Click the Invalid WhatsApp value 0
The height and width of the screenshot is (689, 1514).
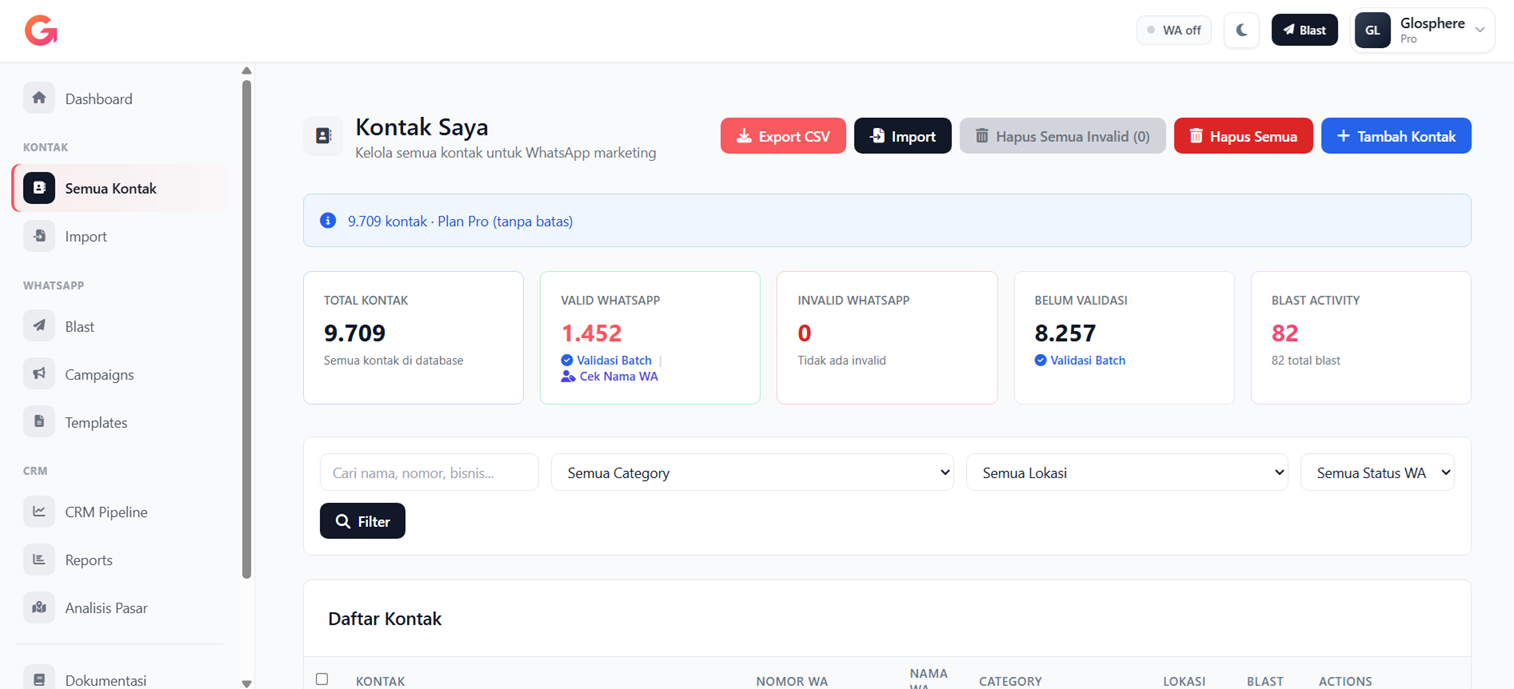(804, 333)
